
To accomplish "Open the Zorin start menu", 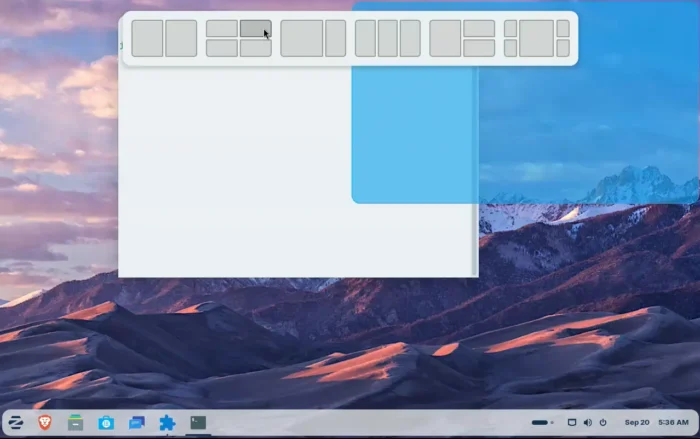I will (x=16, y=422).
